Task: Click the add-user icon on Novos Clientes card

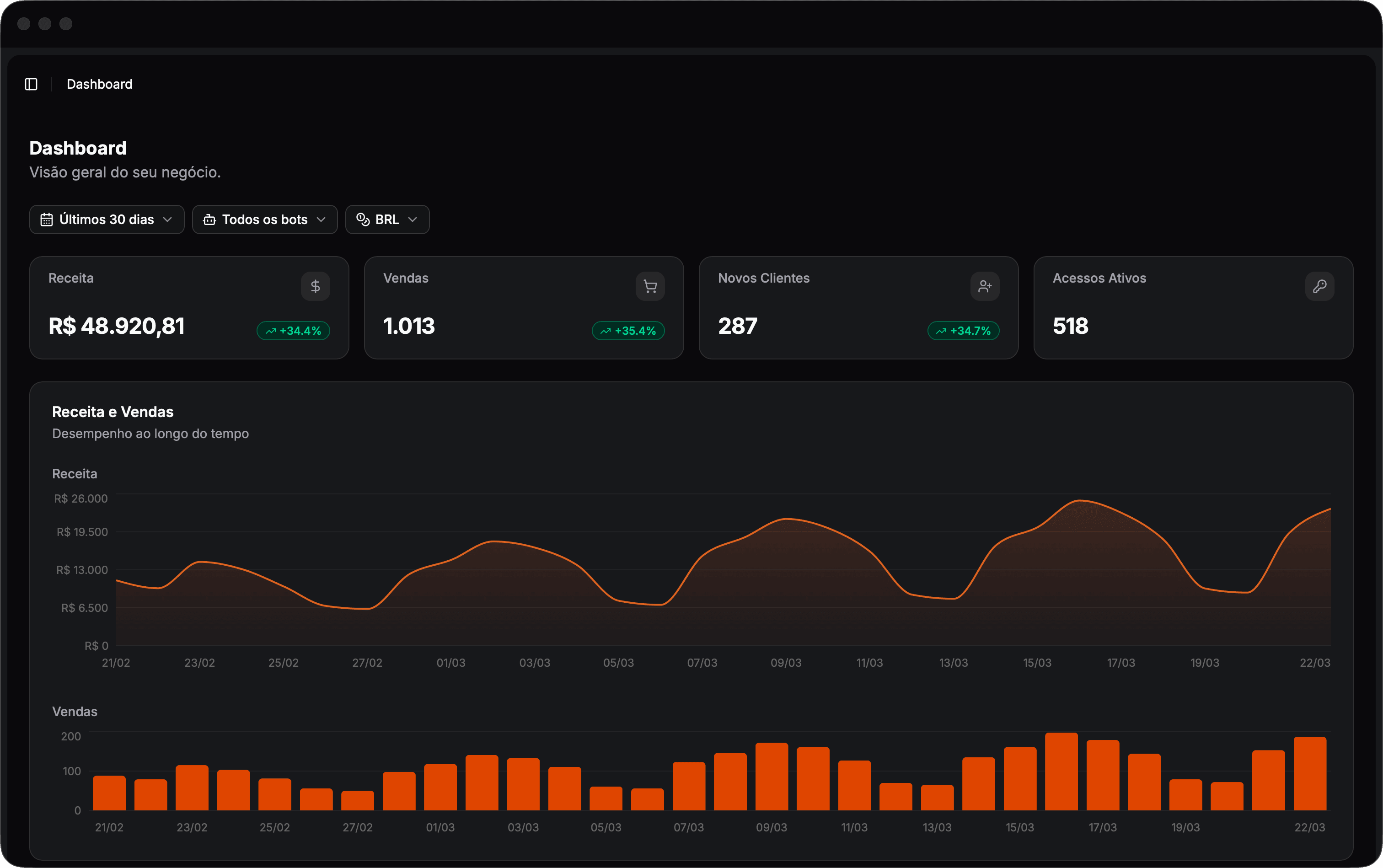Action: (x=984, y=286)
